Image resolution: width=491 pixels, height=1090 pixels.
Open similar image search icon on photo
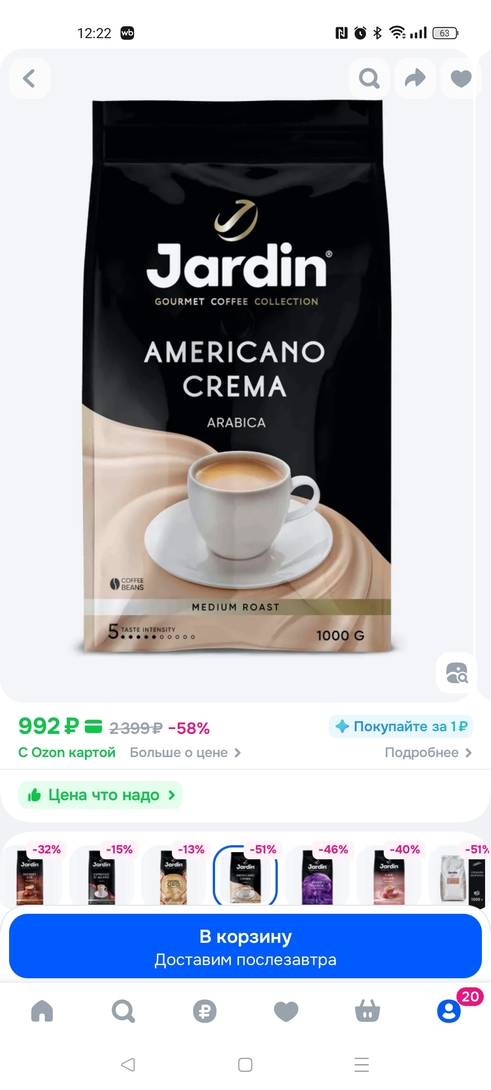[457, 673]
